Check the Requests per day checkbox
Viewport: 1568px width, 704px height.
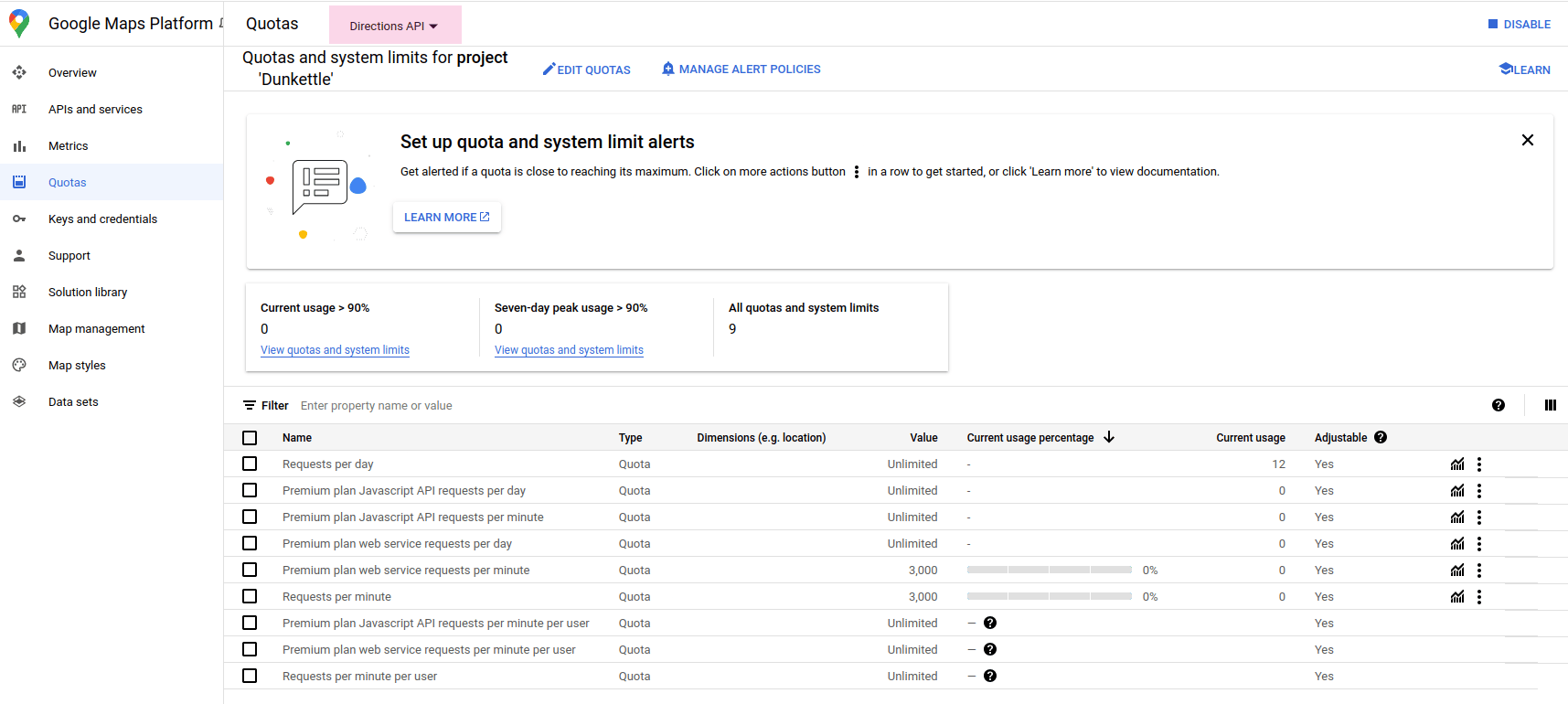tap(250, 464)
